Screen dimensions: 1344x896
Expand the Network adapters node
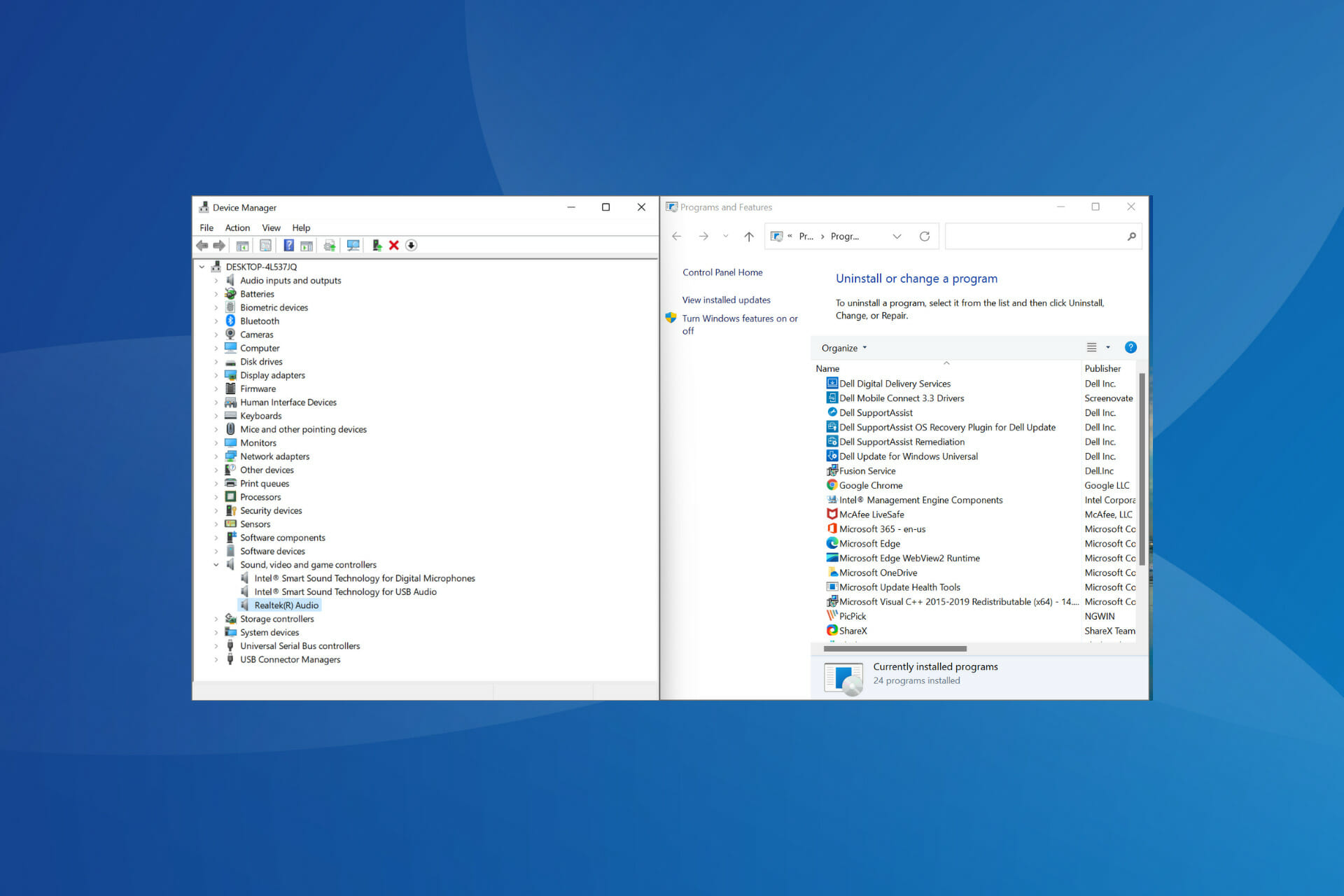[x=216, y=456]
